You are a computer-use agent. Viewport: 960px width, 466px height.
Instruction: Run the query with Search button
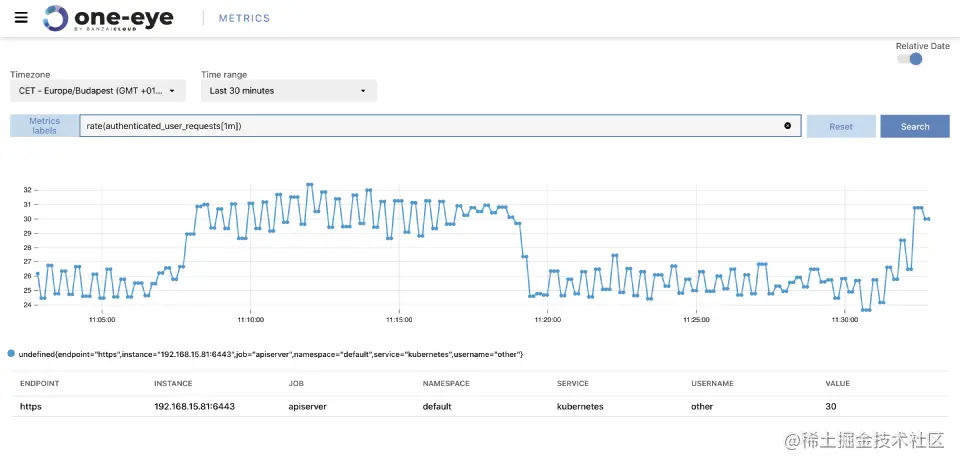pos(915,126)
